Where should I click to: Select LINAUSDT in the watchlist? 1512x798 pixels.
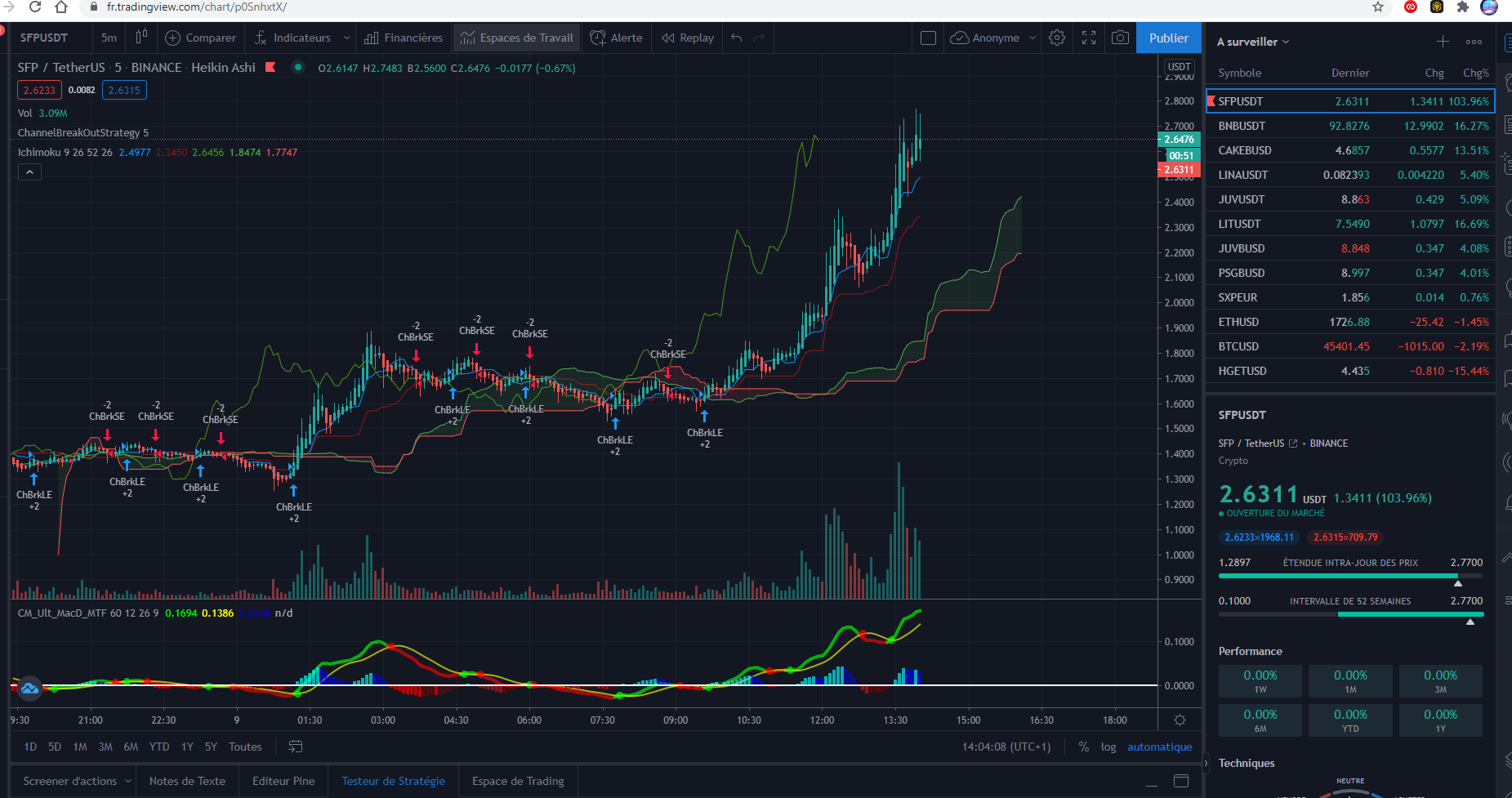(x=1350, y=175)
